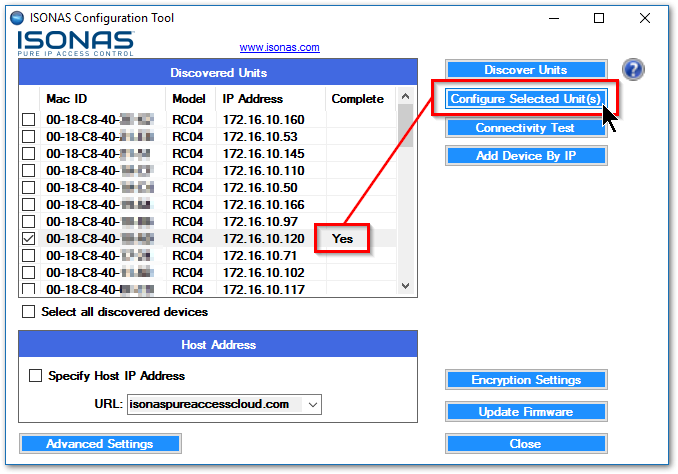The width and height of the screenshot is (678, 474).
Task: Click the Model column header
Action: point(190,99)
